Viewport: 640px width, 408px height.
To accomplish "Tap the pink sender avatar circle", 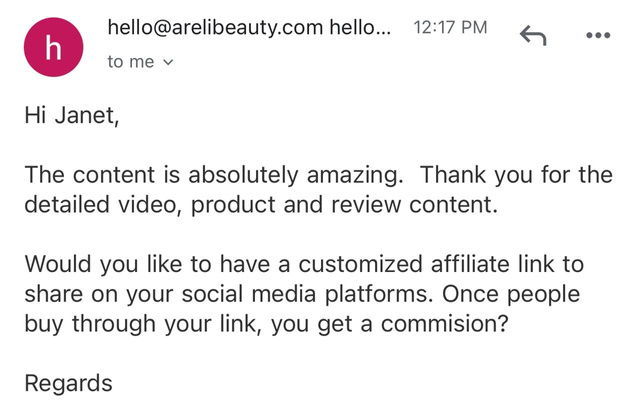I will pyautogui.click(x=58, y=48).
